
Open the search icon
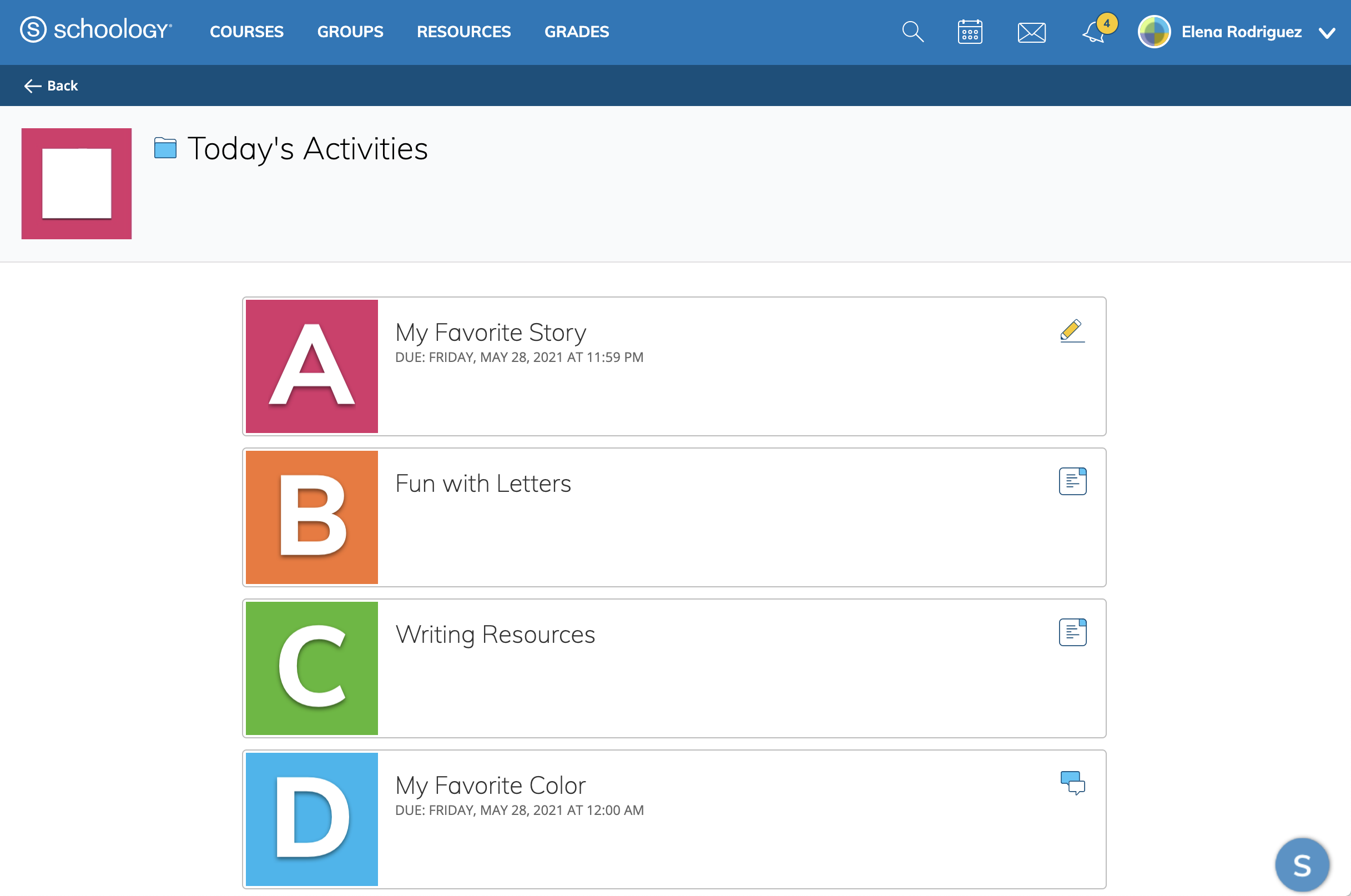click(912, 32)
